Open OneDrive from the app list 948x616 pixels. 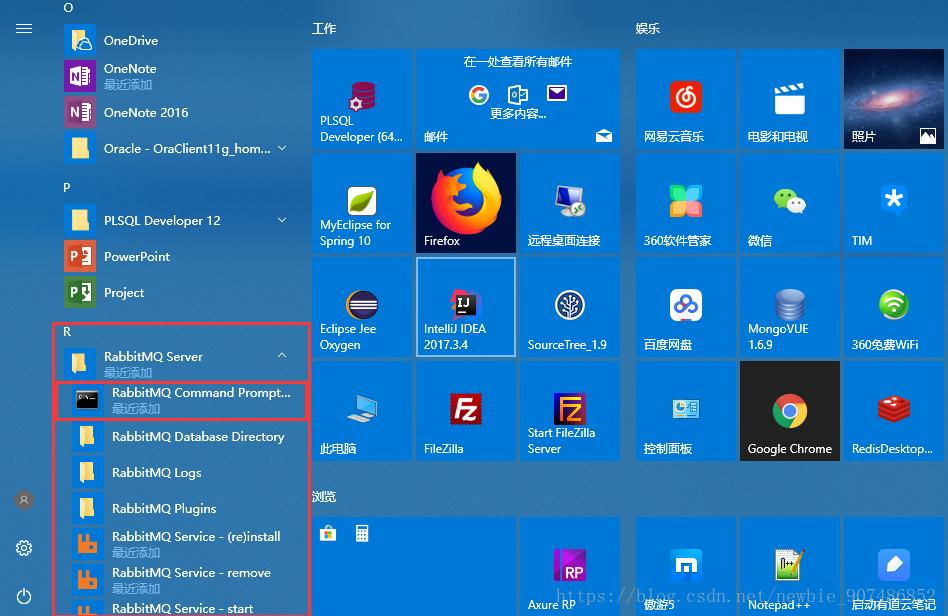click(x=180, y=40)
